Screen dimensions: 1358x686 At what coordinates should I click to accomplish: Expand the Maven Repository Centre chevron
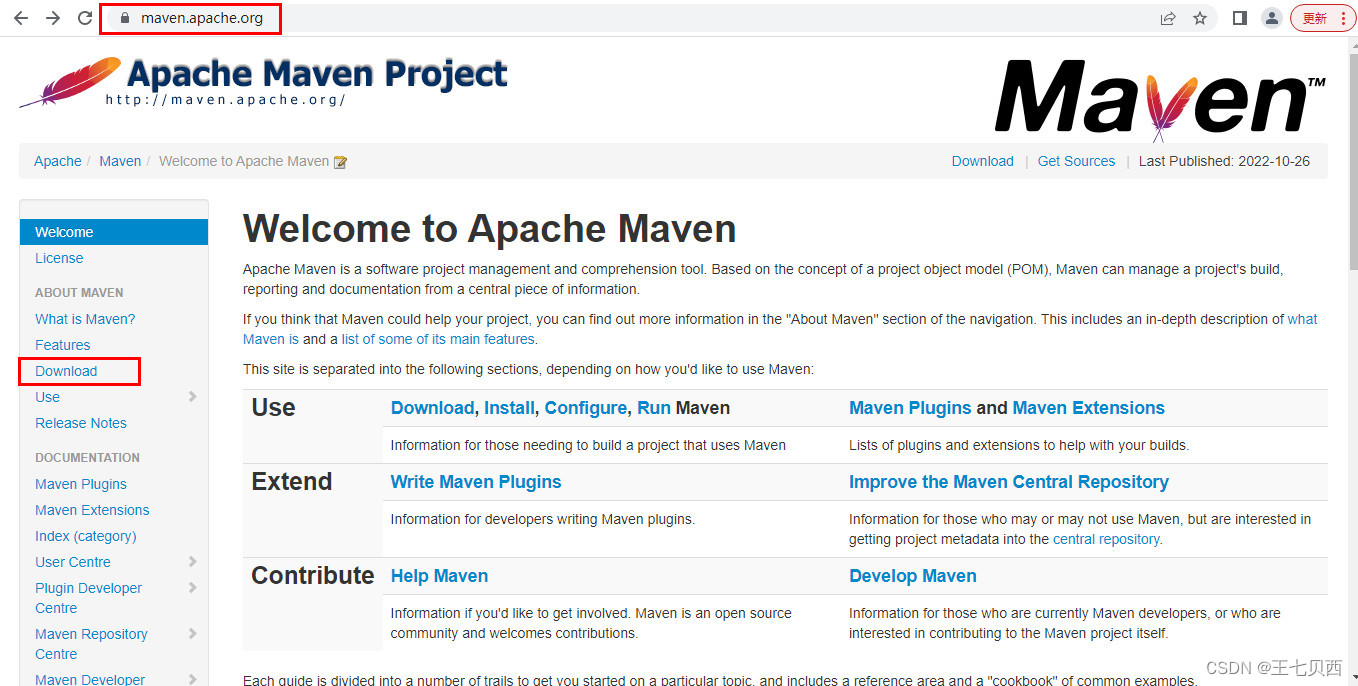[x=192, y=634]
